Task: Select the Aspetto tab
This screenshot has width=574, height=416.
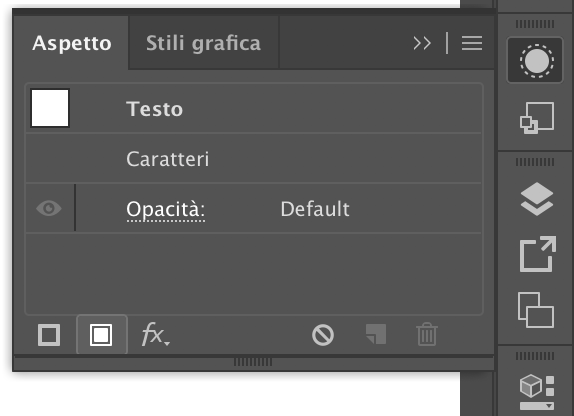Action: [72, 43]
